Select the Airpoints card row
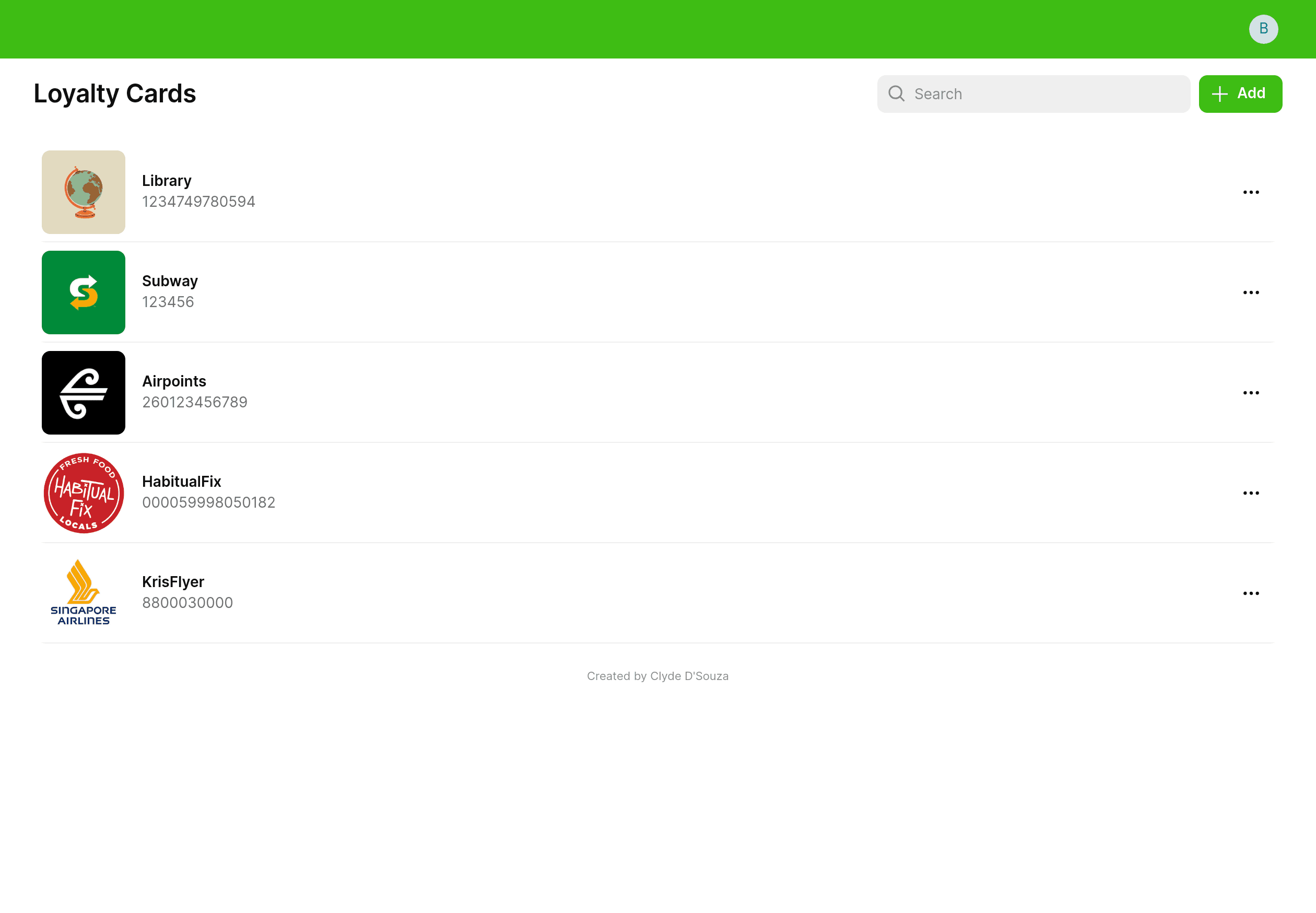Screen dimensions: 1316x913 point(657,392)
